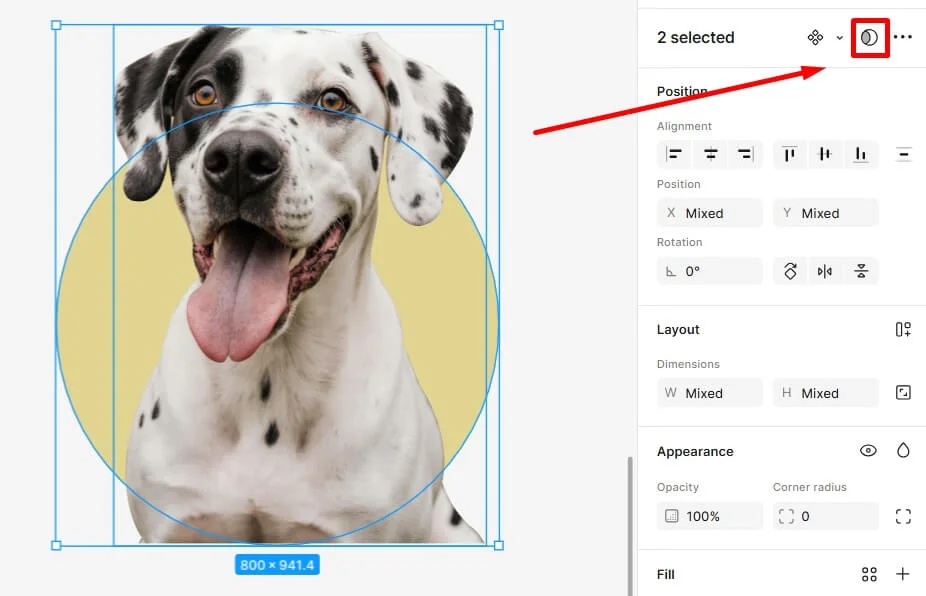Open the three-dot more options menu
The height and width of the screenshot is (596, 926).
(x=903, y=38)
